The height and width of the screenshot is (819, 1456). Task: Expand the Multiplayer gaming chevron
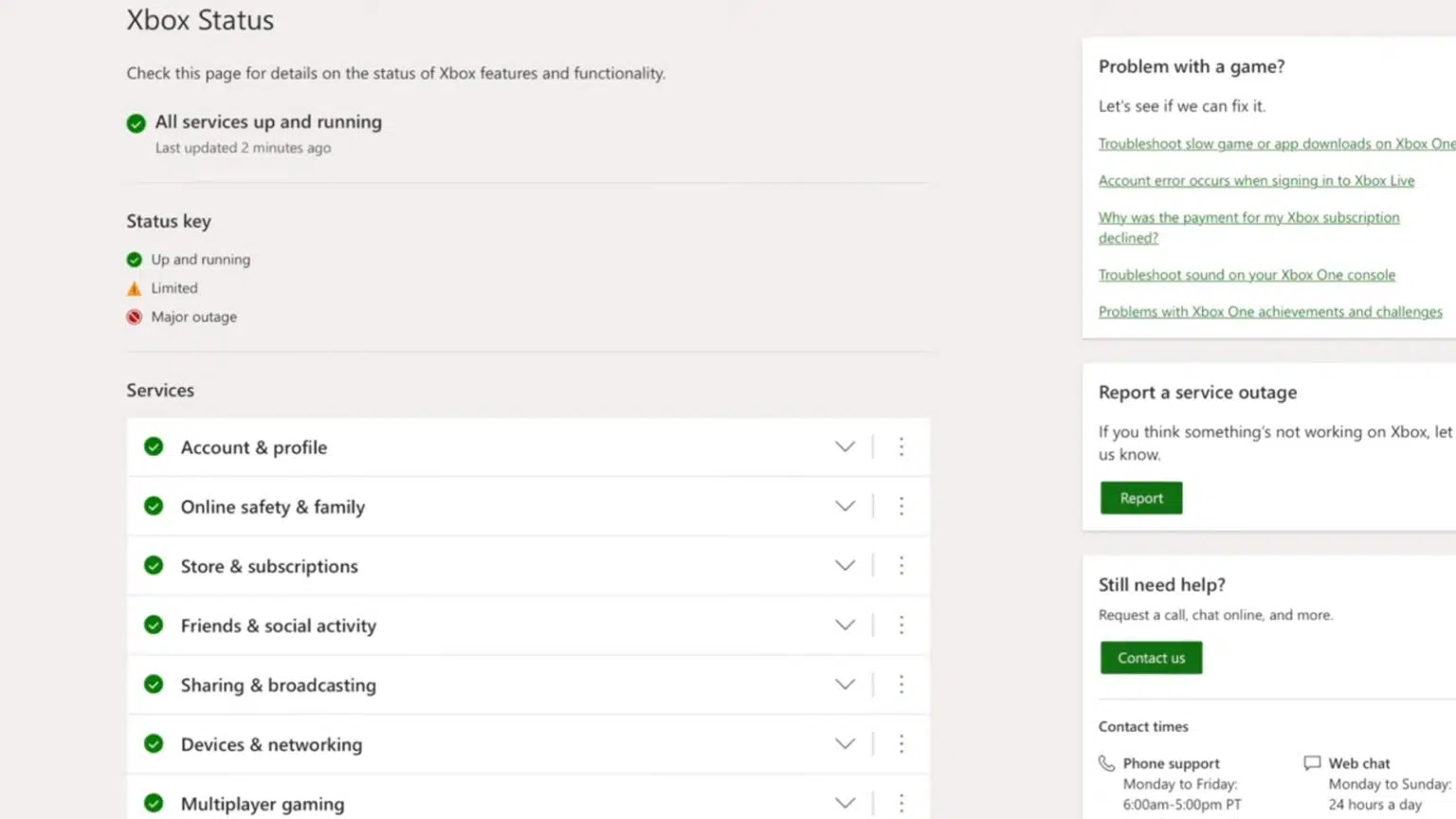click(x=845, y=803)
